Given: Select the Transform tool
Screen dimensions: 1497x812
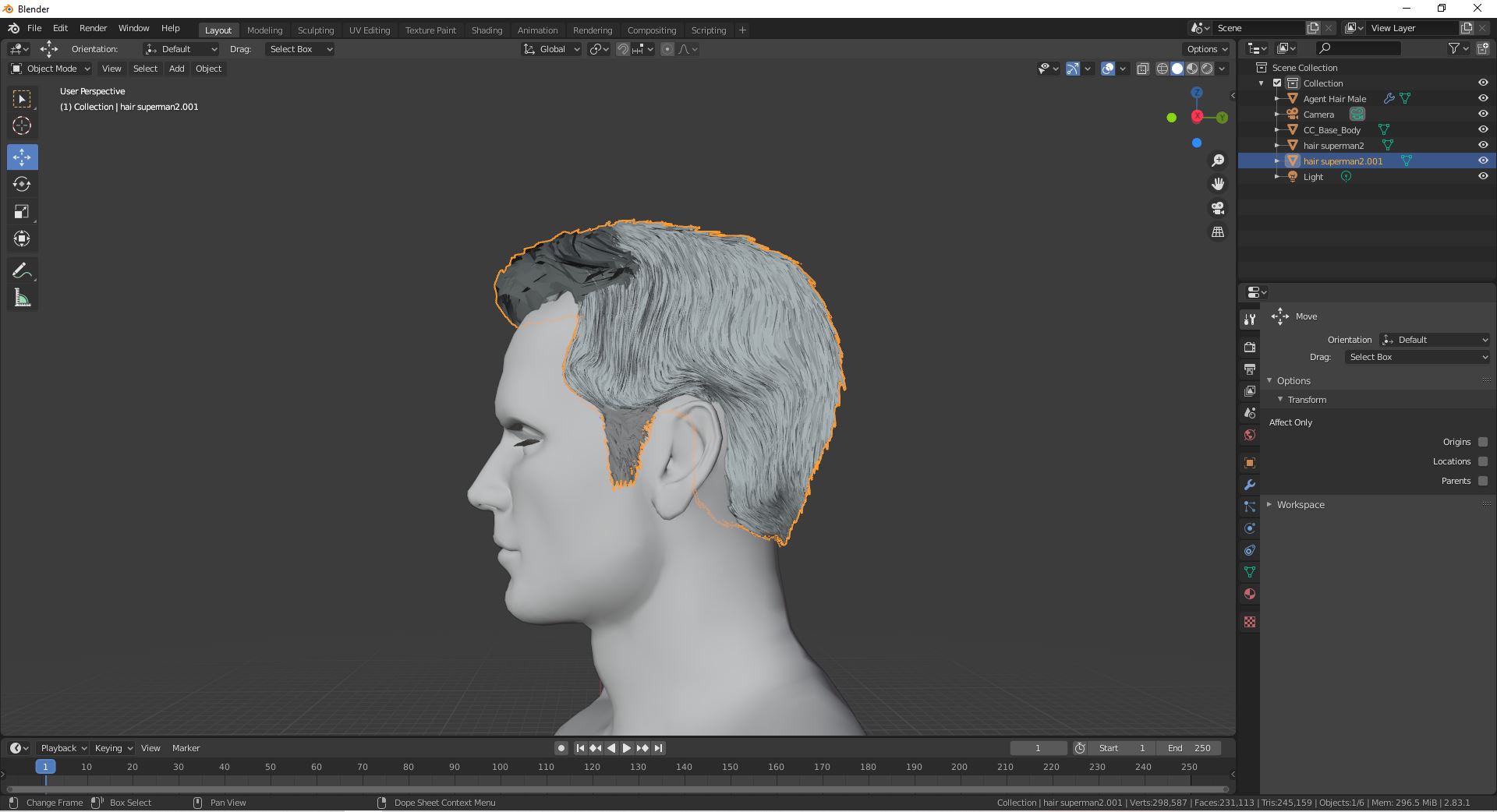Looking at the screenshot, I should tap(22, 239).
